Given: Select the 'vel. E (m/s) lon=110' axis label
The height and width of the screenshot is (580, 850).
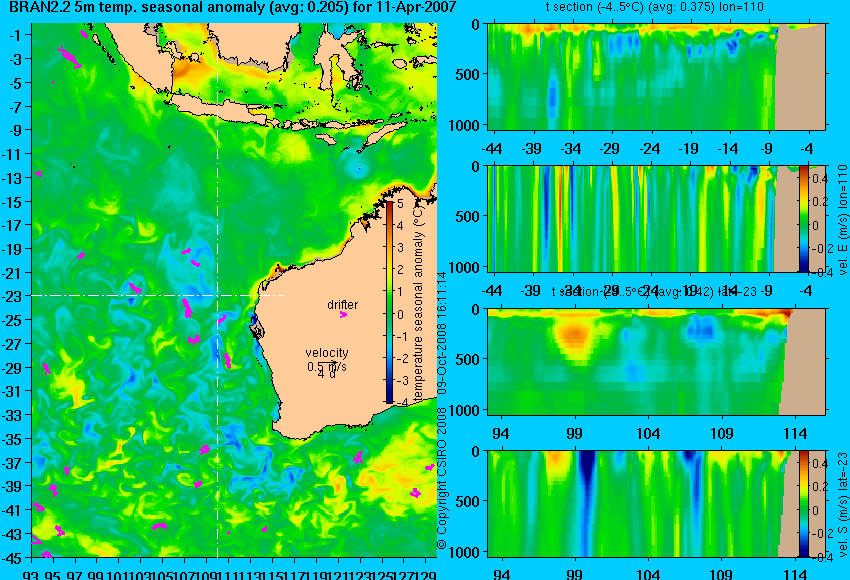Looking at the screenshot, I should (x=842, y=220).
